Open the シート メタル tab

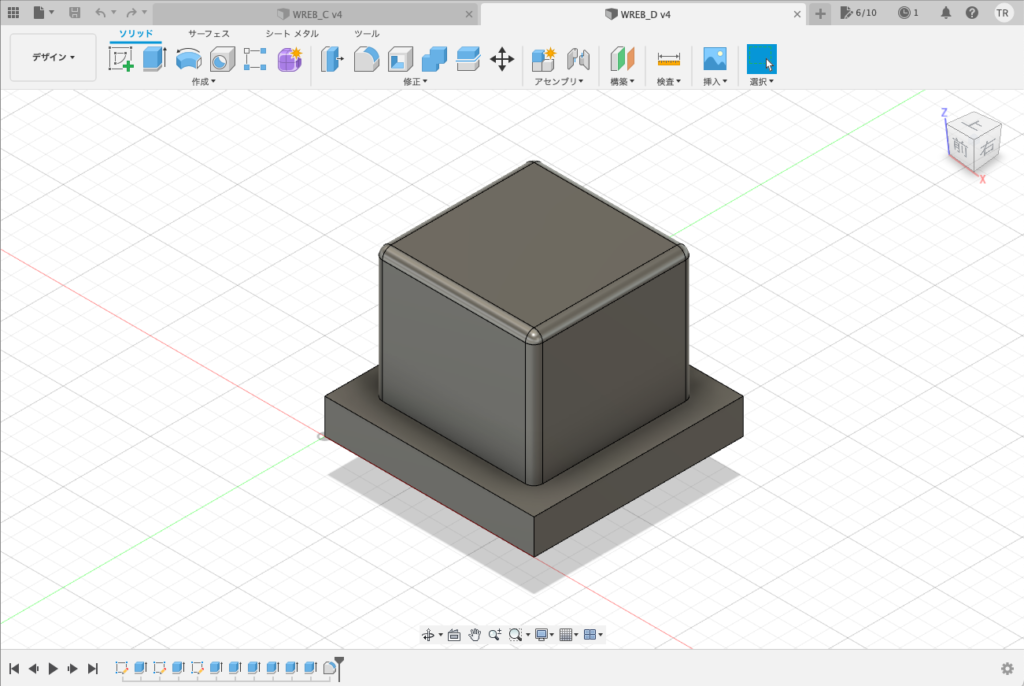292,34
